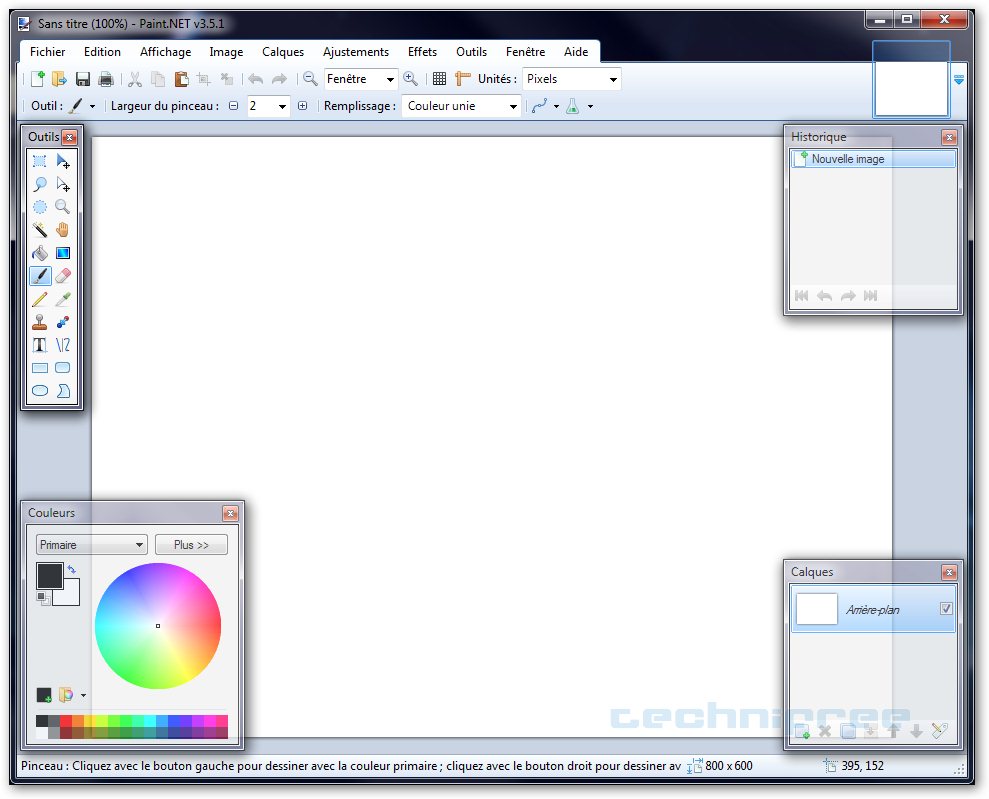Select the Paint Bucket tool
Image resolution: width=989 pixels, height=799 pixels.
point(39,253)
